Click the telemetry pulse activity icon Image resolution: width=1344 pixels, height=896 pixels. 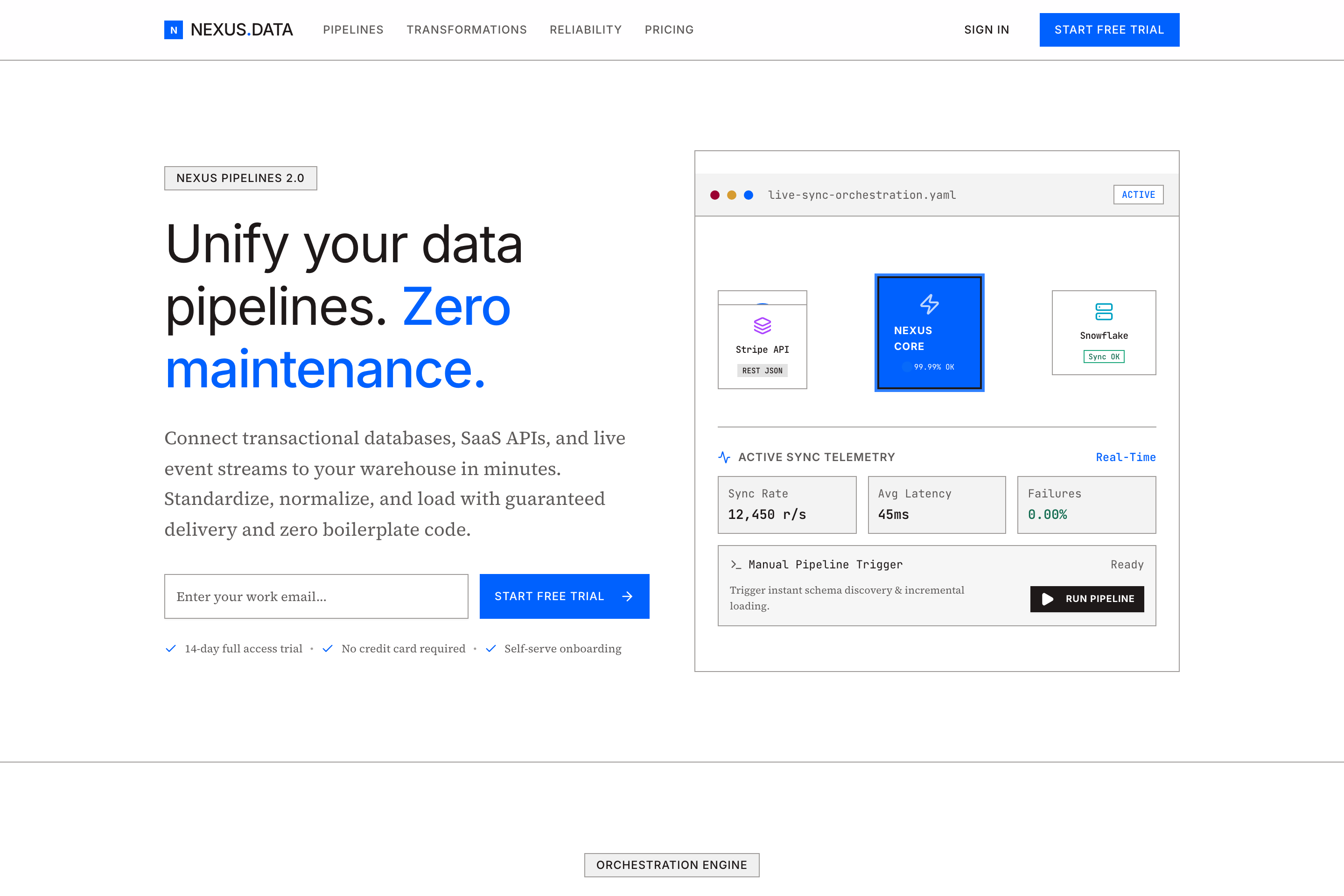point(724,457)
